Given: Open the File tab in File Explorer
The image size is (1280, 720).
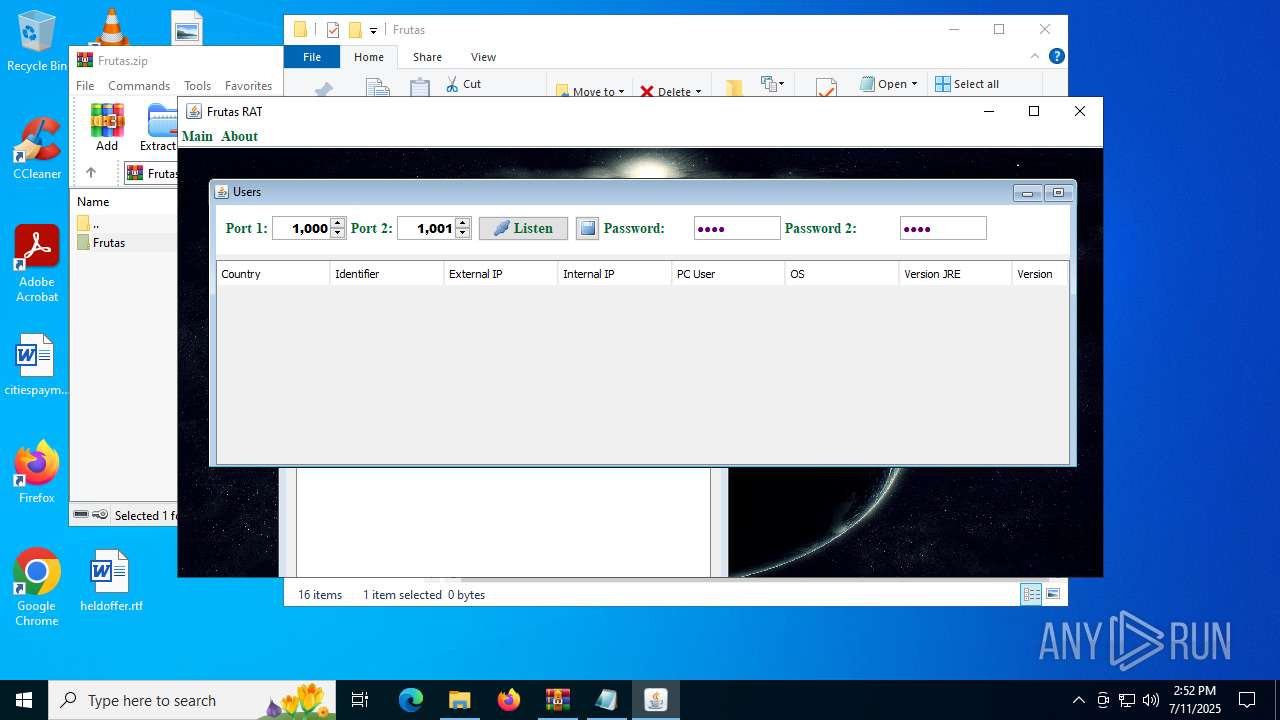Looking at the screenshot, I should pos(312,57).
